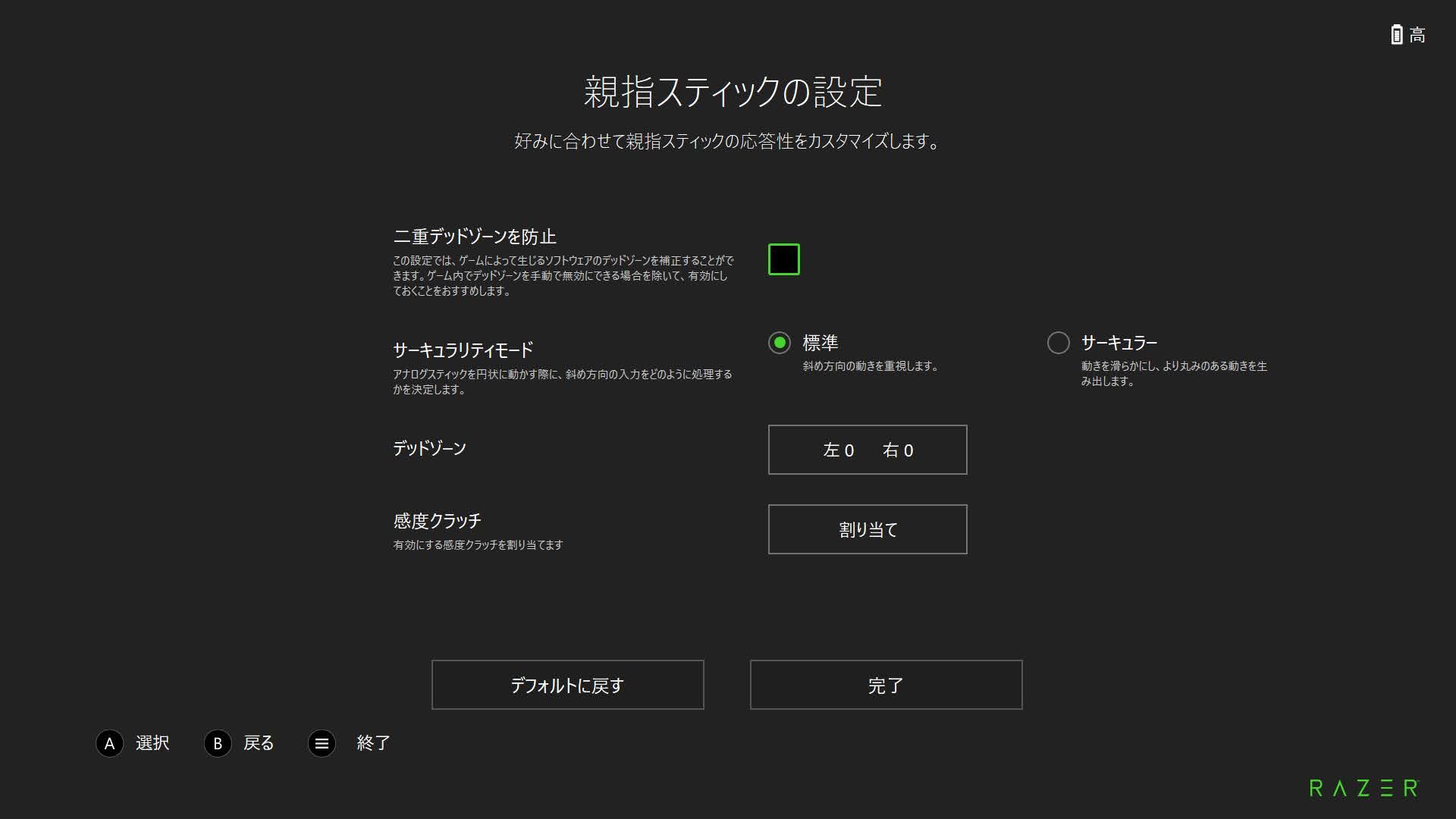
Task: Click the 親指スティックの設定 heading
Action: coord(733,92)
